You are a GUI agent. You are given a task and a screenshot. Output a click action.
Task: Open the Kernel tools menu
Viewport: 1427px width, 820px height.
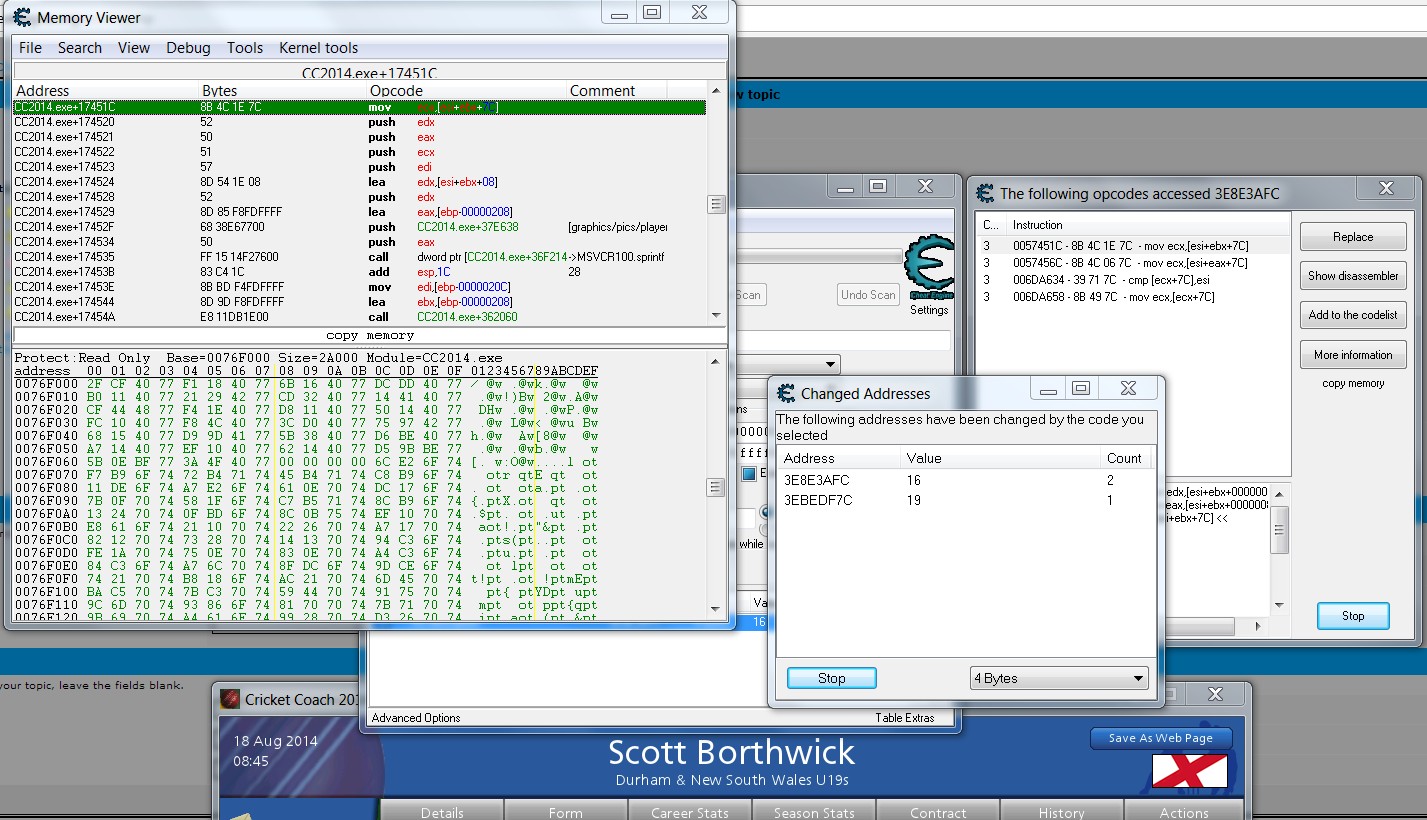tap(318, 48)
